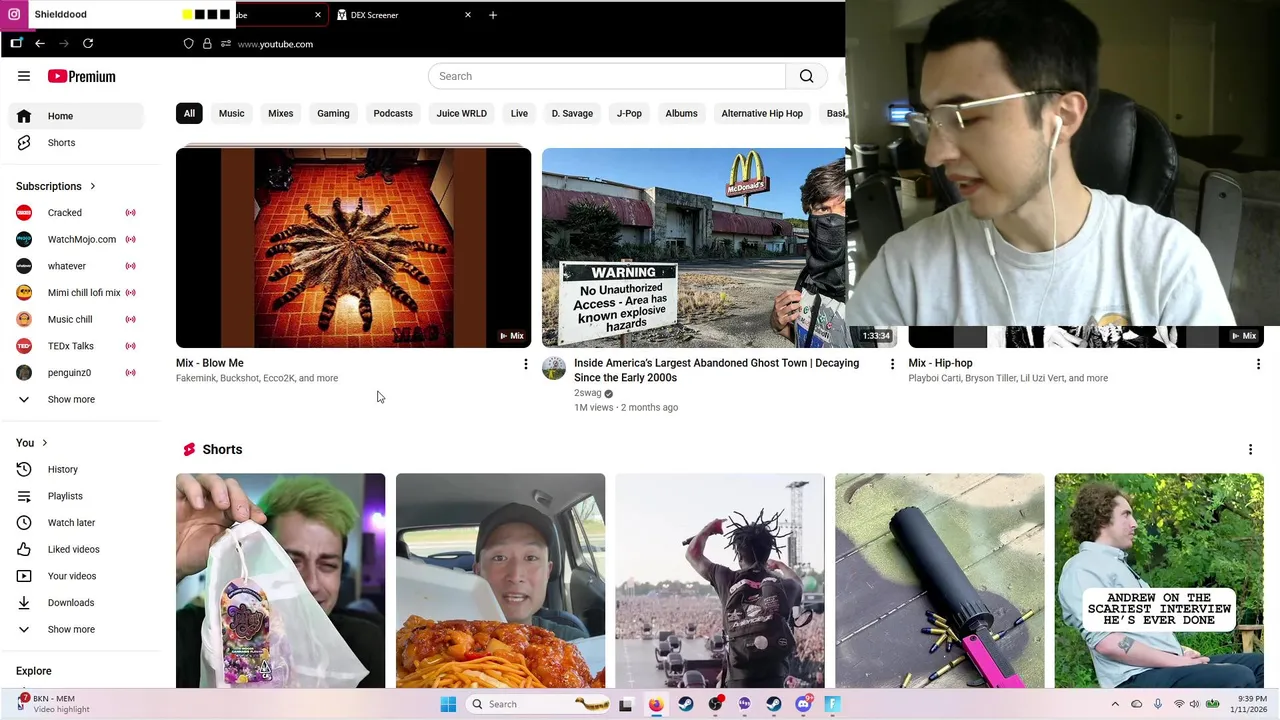This screenshot has height=720, width=1280.
Task: Open Windows Start menu
Action: [x=448, y=704]
